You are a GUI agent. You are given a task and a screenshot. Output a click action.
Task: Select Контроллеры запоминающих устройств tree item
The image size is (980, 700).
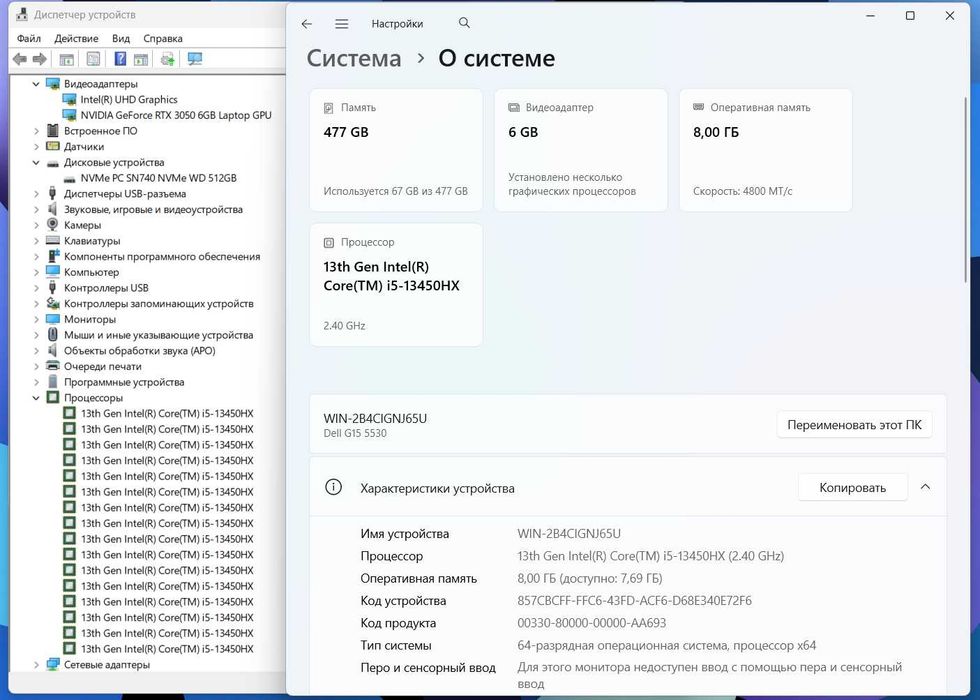click(x=159, y=304)
